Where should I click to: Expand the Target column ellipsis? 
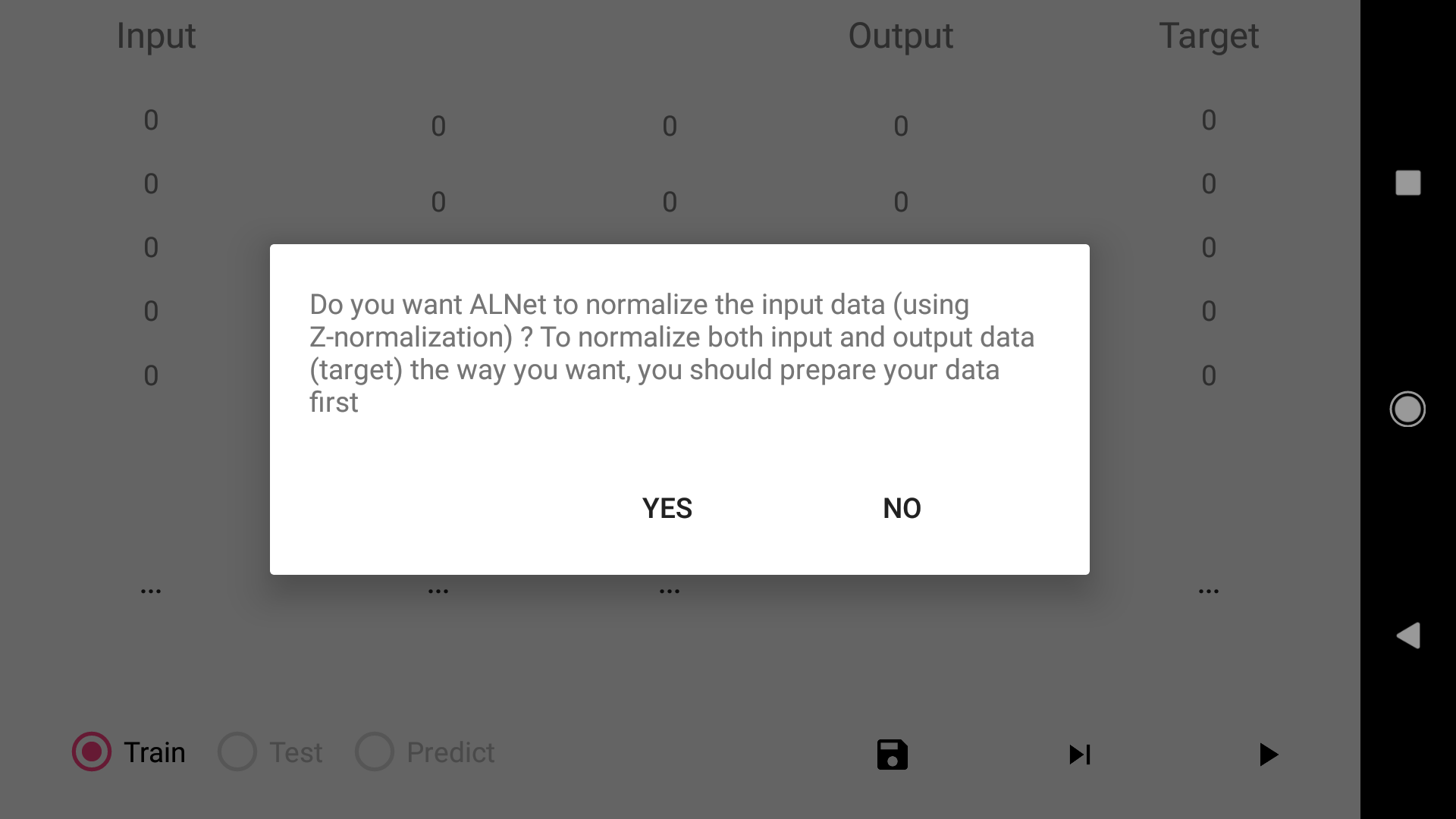1209,591
